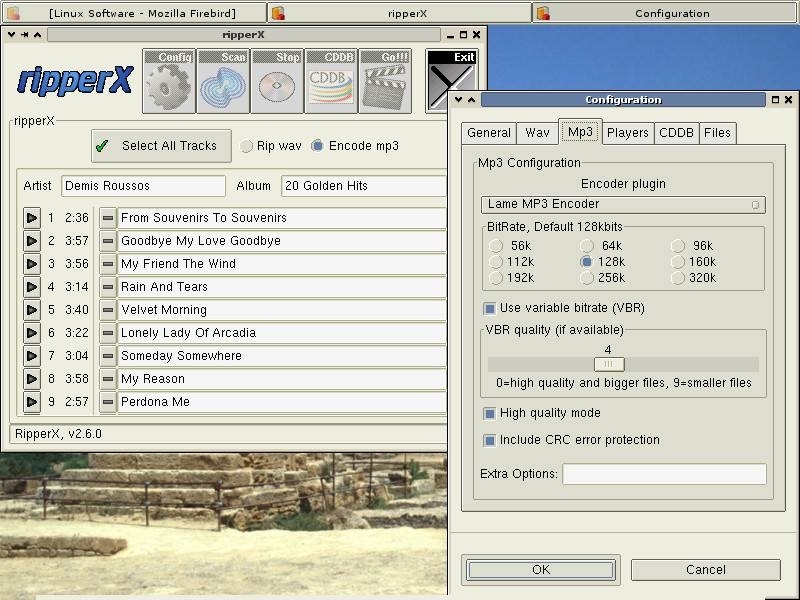Switch to Linux Software Mozilla Firebird taskbar item
Image resolution: width=800 pixels, height=600 pixels.
coord(134,13)
